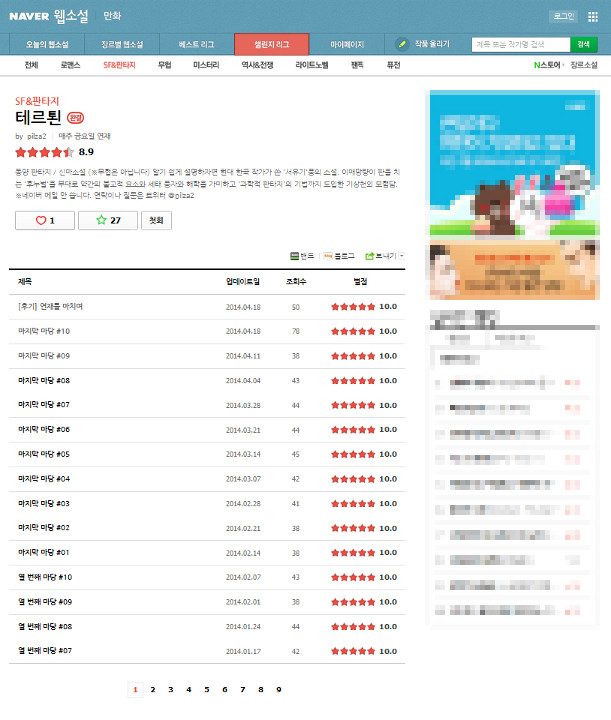
Task: Select the 로맨스 genre menu
Action: [70, 65]
